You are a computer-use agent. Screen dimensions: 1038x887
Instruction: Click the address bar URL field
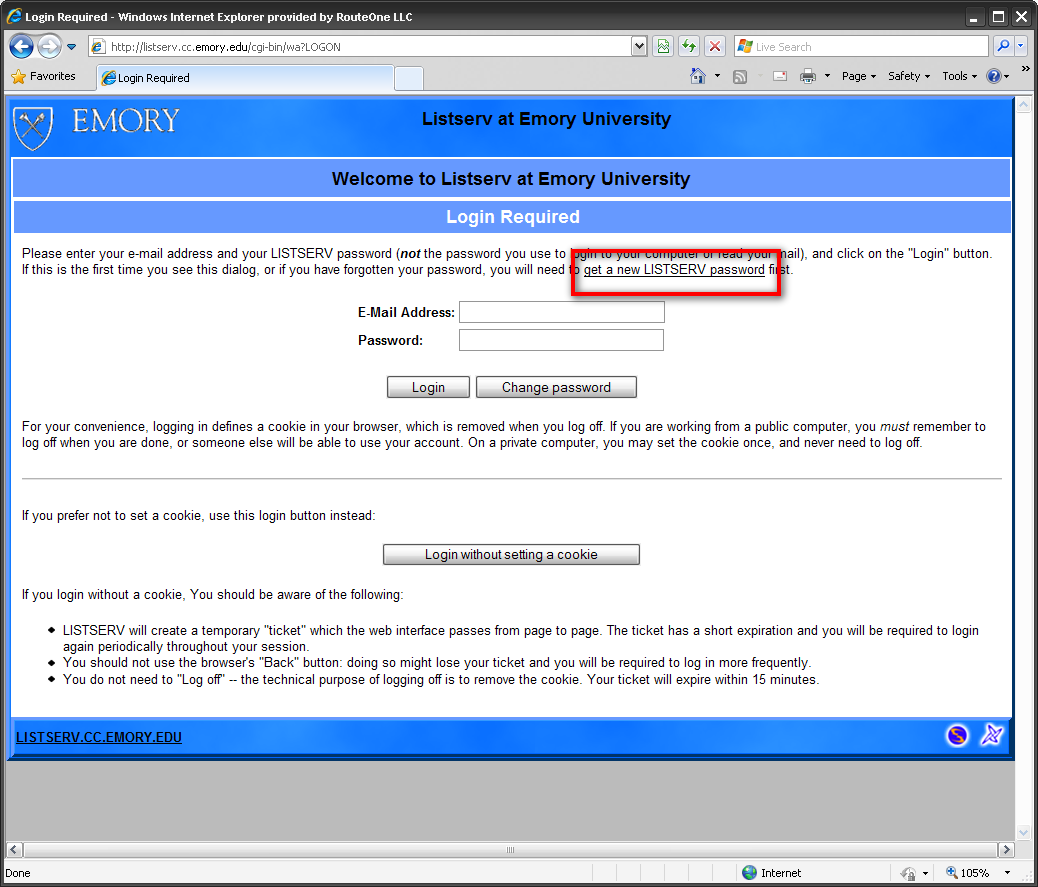point(359,46)
